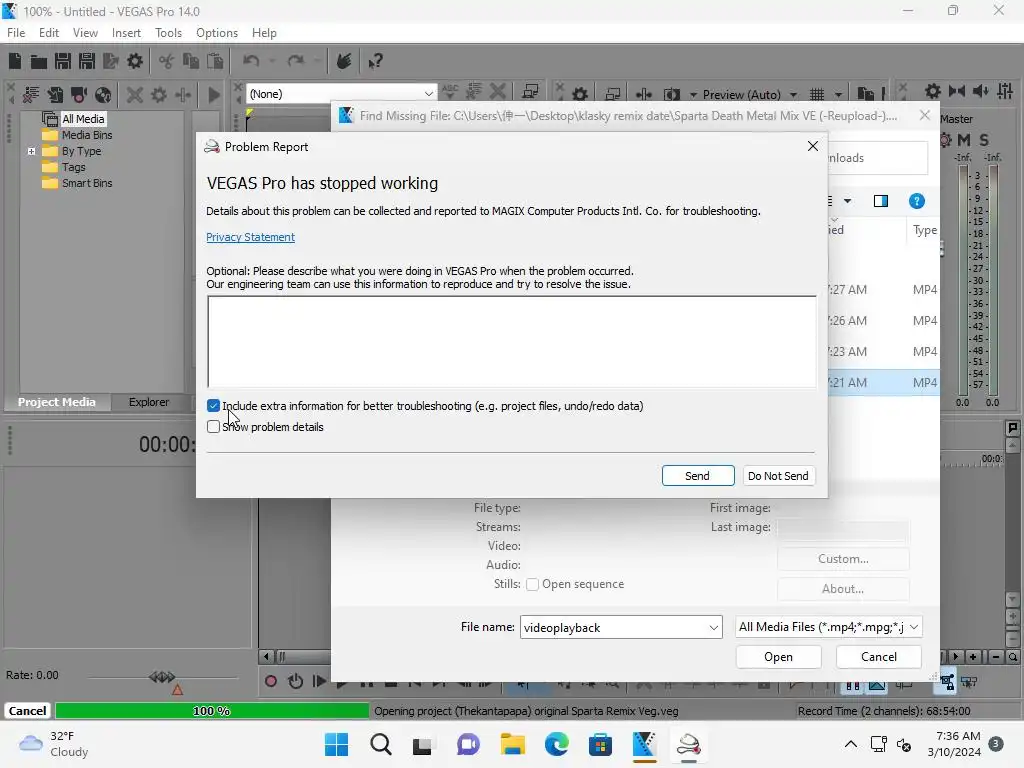
Task: Click the Undo arrow icon
Action: coord(251,61)
